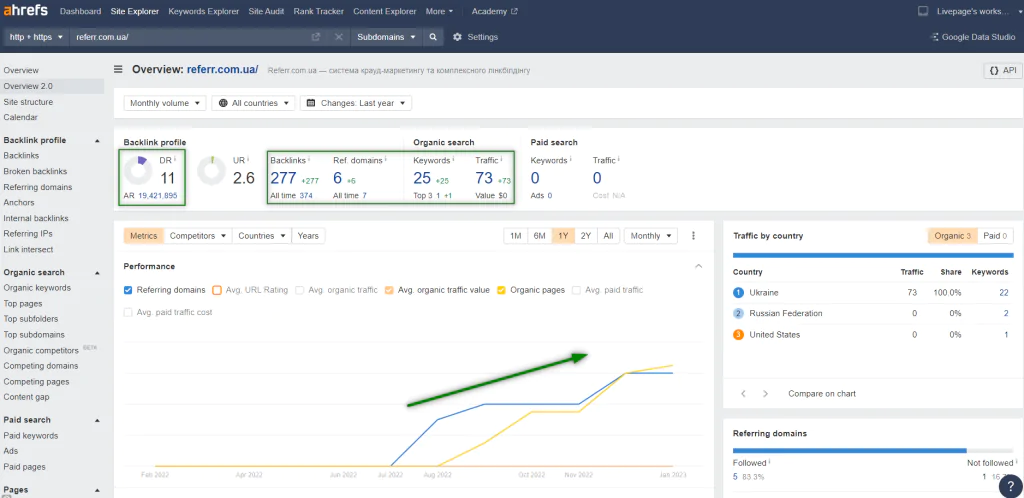Click the Backlinks info icon
This screenshot has width=1024, height=498.
pyautogui.click(x=309, y=159)
